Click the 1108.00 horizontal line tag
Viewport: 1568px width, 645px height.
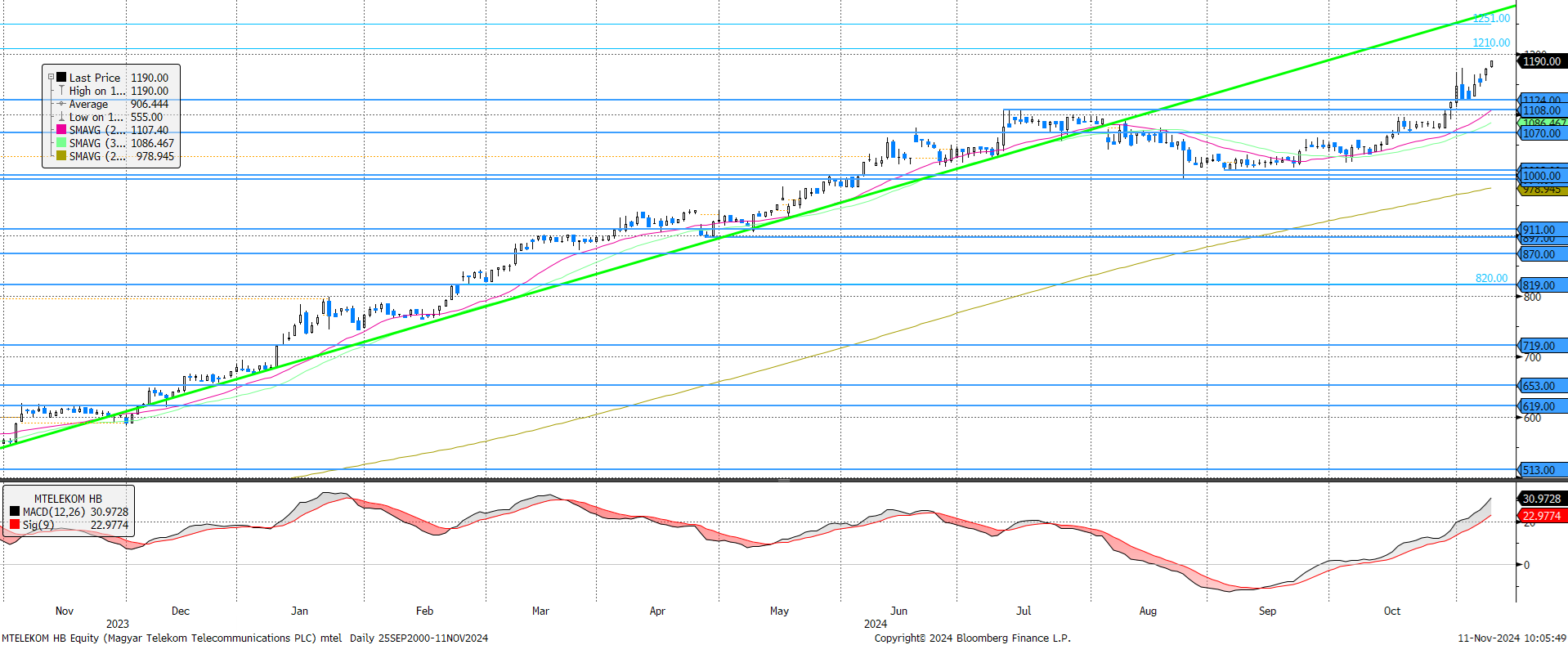point(1542,110)
